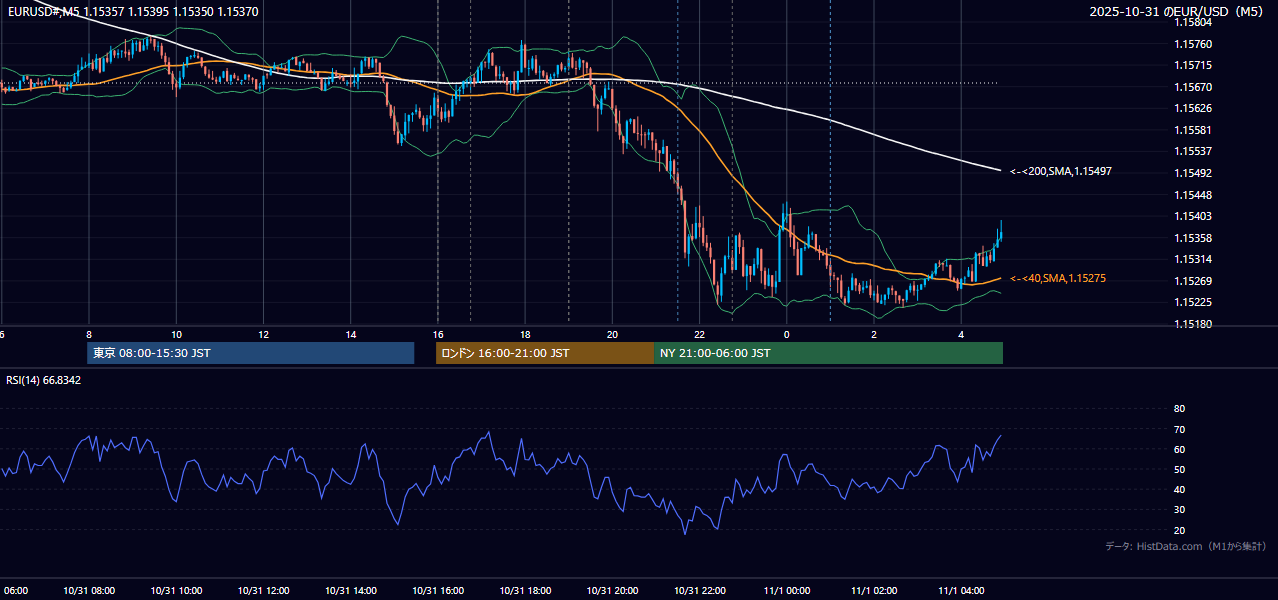Click the bottom 06:00 time label
This screenshot has height=600, width=1278.
click(x=15, y=591)
